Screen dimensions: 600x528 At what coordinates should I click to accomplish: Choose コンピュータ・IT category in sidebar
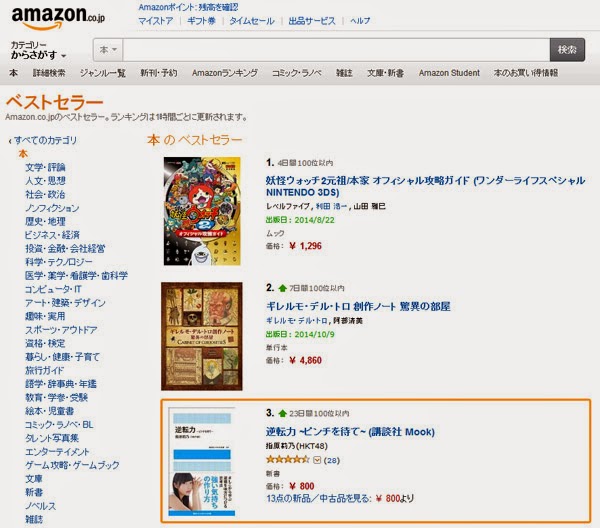[x=53, y=289]
